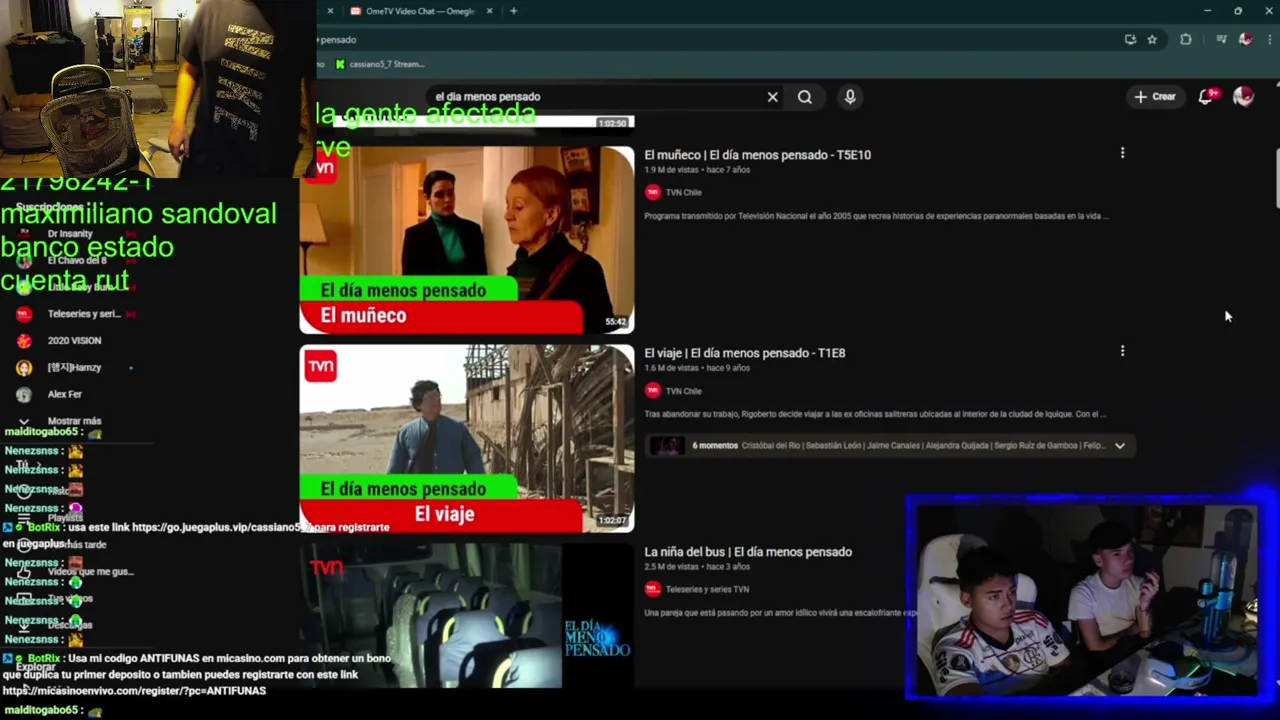Open title El muñeco | El día menos pensado - T5E10
The image size is (1280, 720).
click(757, 155)
